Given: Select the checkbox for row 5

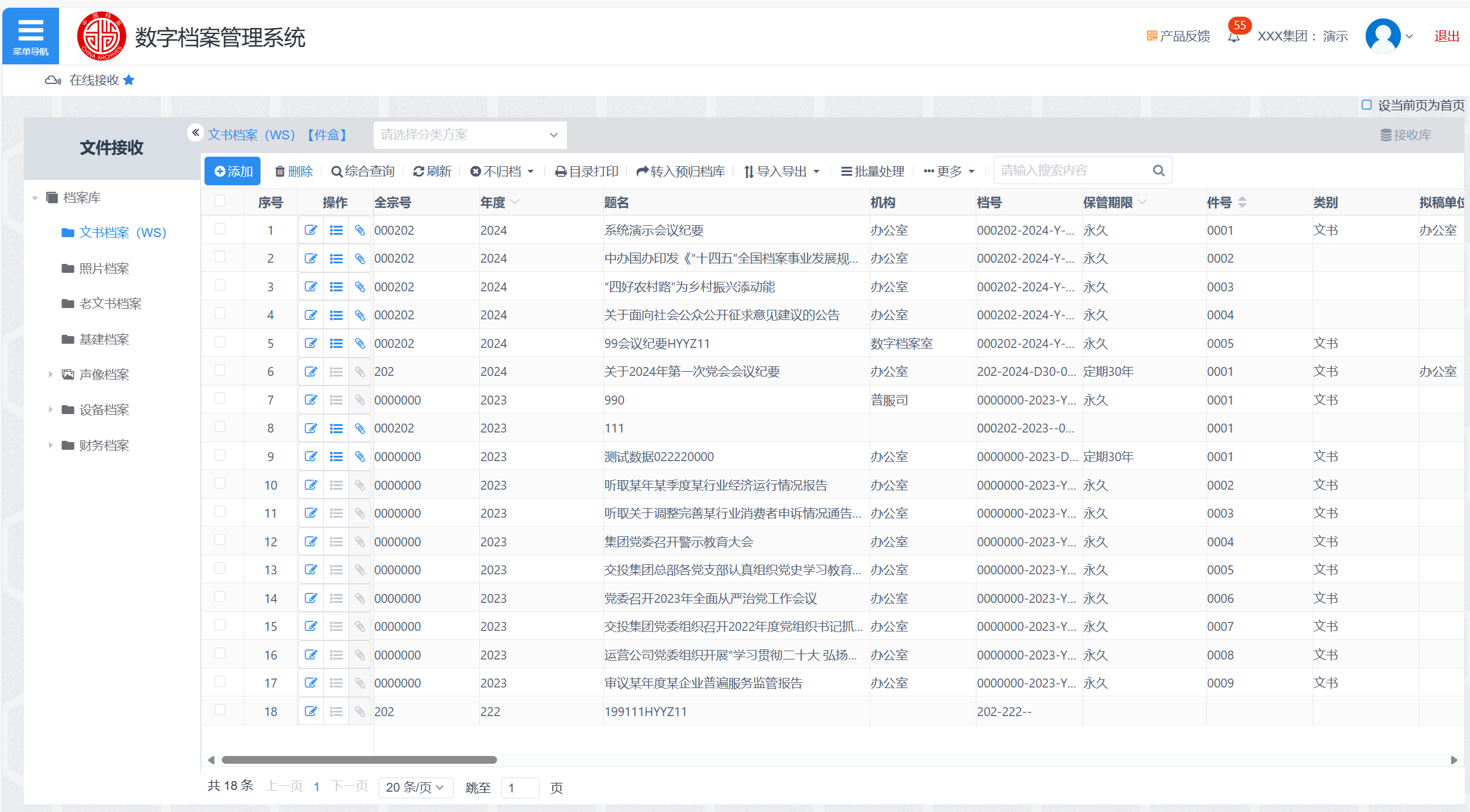Looking at the screenshot, I should coord(220,342).
